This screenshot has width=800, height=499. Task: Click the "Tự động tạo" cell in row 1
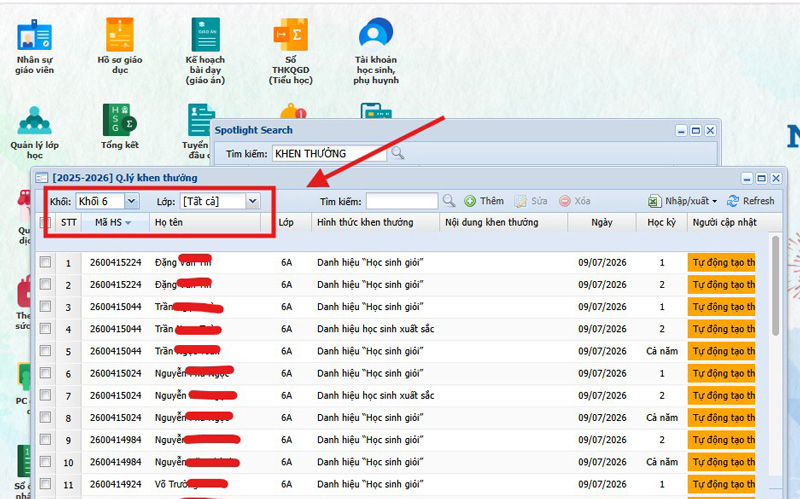(x=721, y=263)
